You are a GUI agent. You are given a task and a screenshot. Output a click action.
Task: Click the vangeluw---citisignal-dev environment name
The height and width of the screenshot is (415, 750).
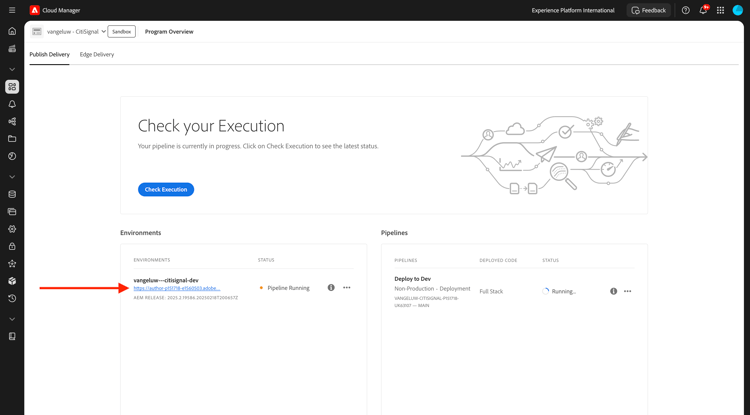(x=166, y=280)
